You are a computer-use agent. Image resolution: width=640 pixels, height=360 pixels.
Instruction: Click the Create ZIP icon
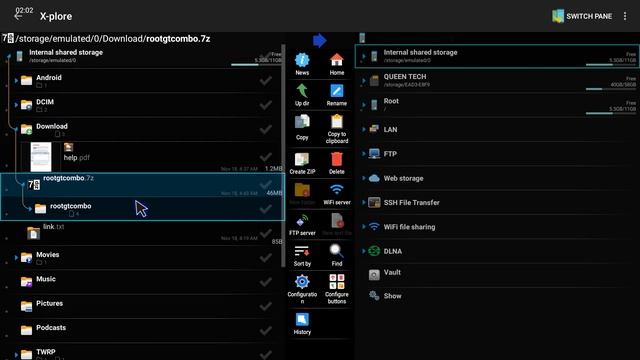coord(302,160)
